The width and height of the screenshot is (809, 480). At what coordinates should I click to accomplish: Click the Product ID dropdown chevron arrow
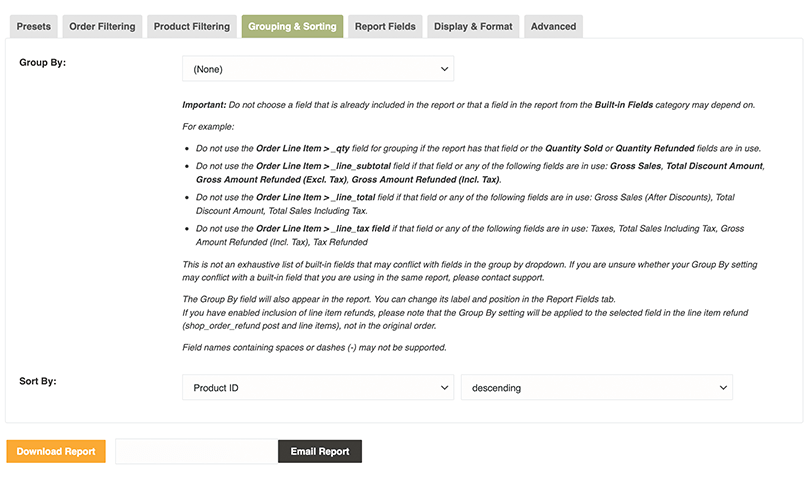coord(444,388)
